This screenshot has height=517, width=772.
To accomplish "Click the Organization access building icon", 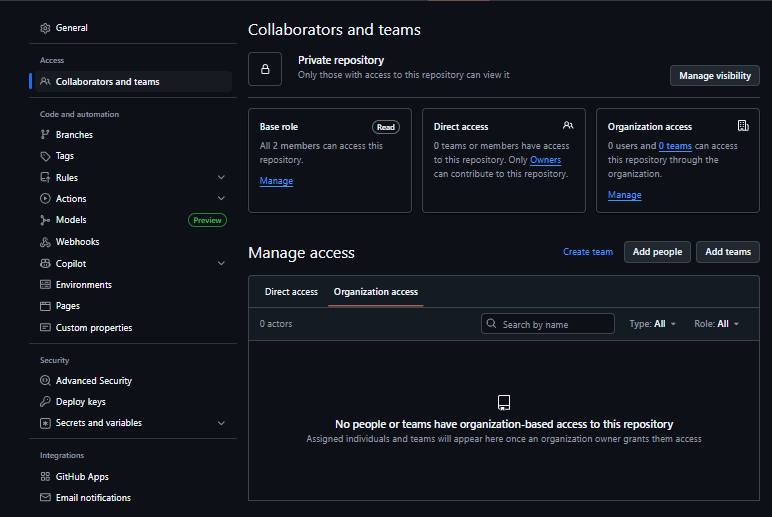I will point(743,126).
